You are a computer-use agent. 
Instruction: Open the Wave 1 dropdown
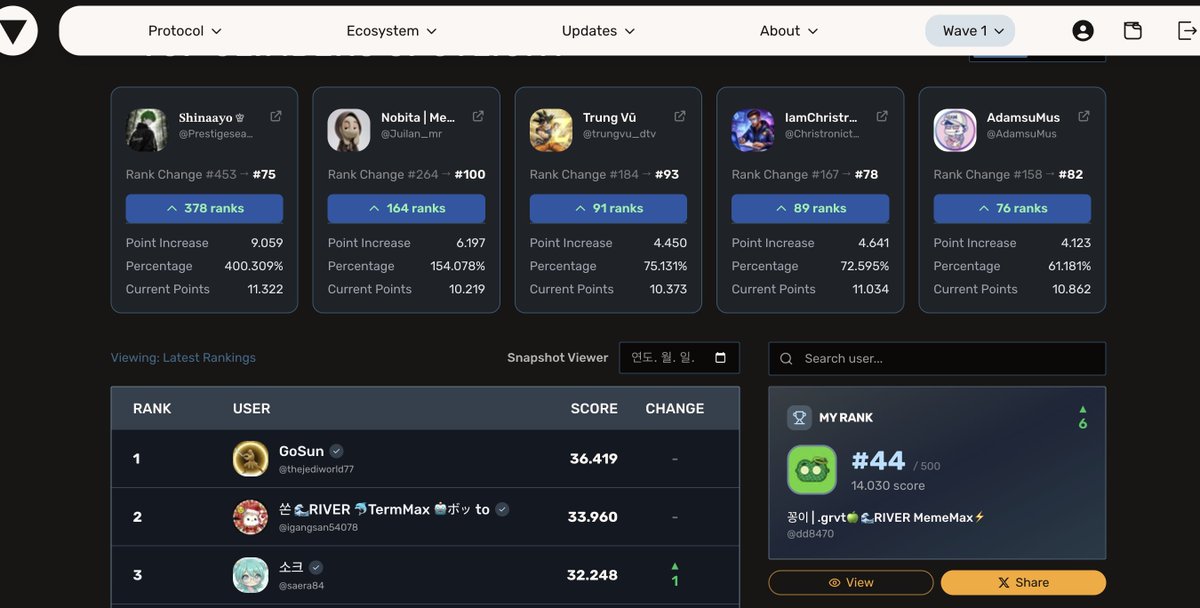(970, 31)
